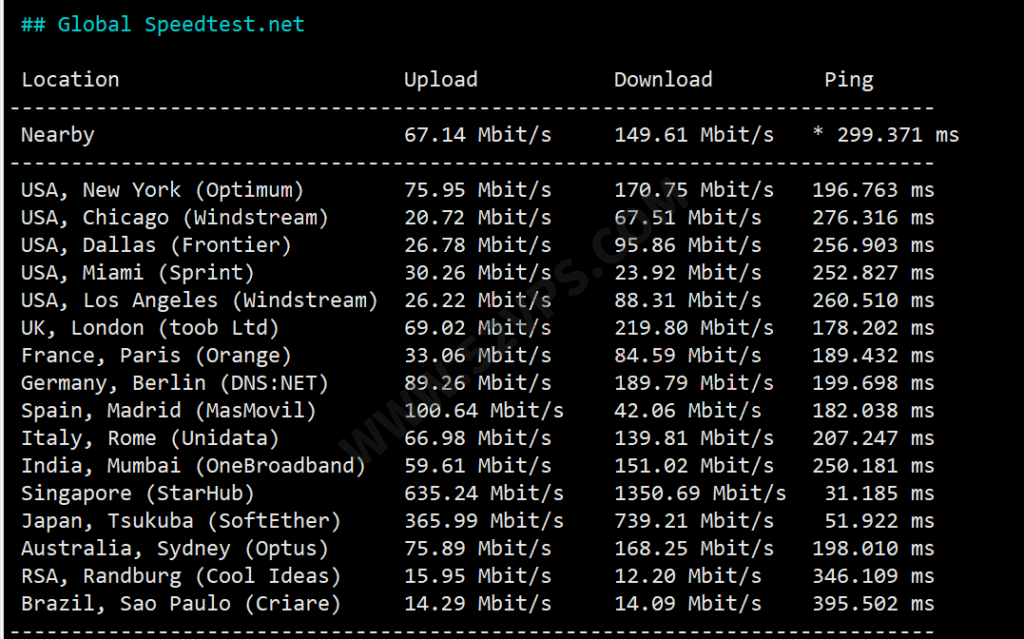Viewport: 1024px width, 639px height.
Task: Click Sao Paulo ping '395.502 ms'
Action: click(873, 602)
